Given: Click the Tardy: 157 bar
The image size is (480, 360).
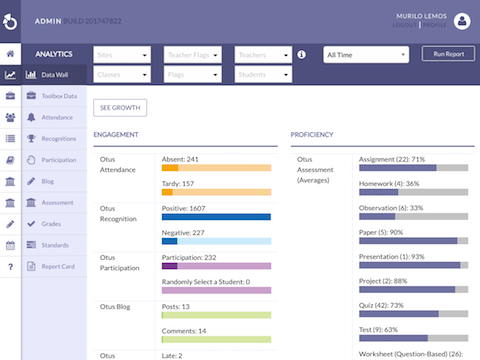Looking at the screenshot, I should 216,192.
